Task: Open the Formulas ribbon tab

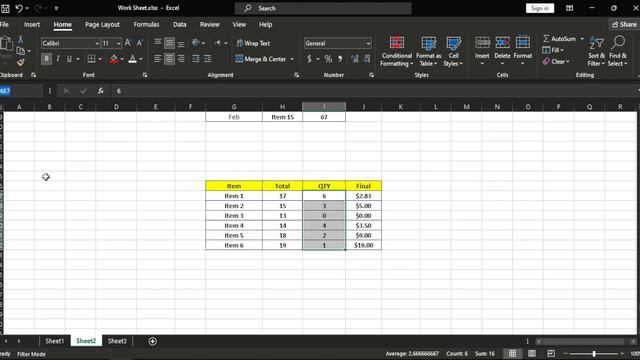Action: coord(146,24)
